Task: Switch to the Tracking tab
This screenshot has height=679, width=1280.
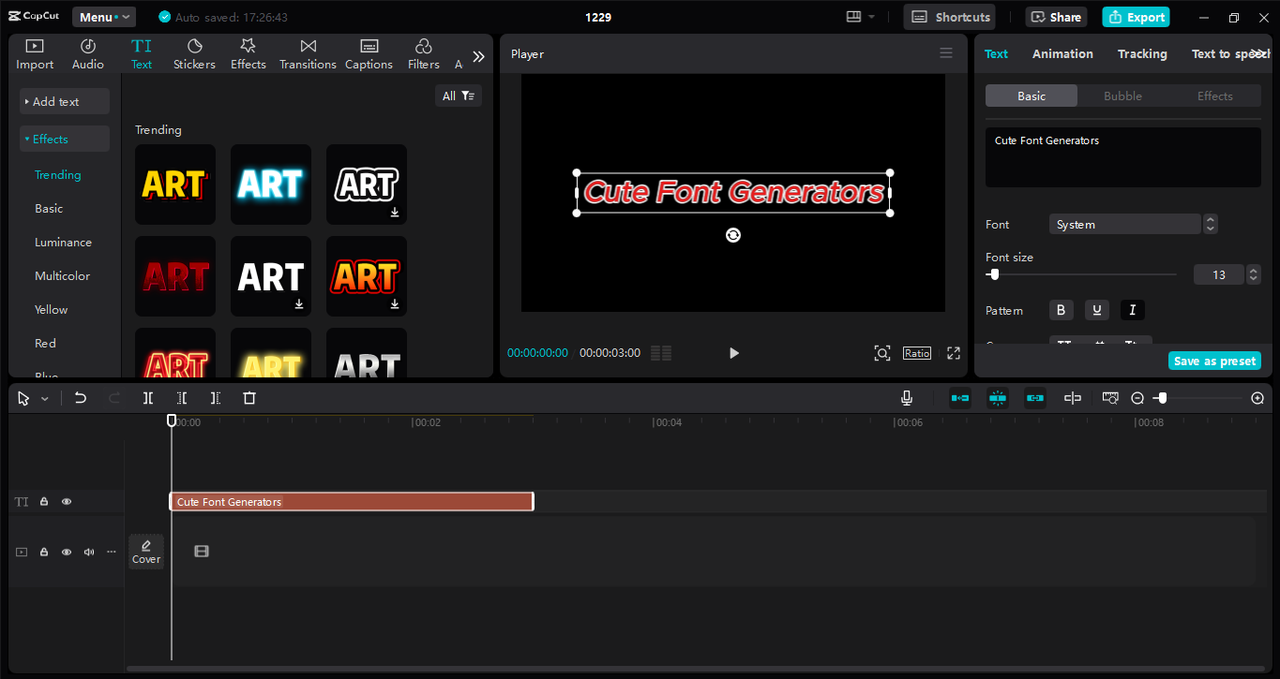Action: point(1142,54)
